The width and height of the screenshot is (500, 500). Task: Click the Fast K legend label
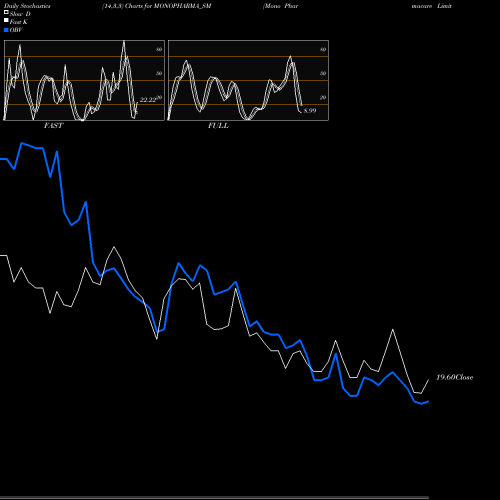[19, 22]
